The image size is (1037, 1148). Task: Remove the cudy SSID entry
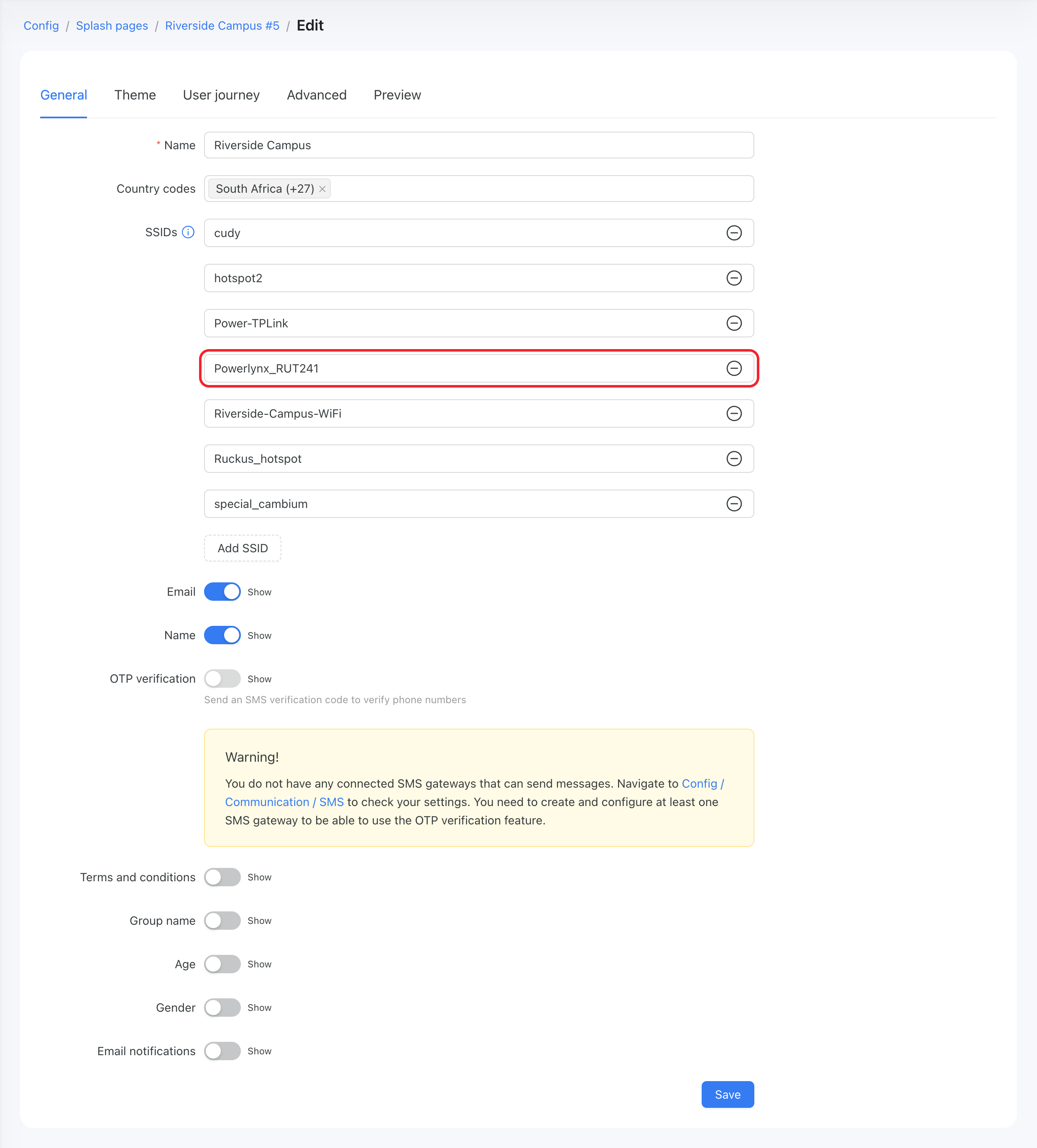[734, 233]
